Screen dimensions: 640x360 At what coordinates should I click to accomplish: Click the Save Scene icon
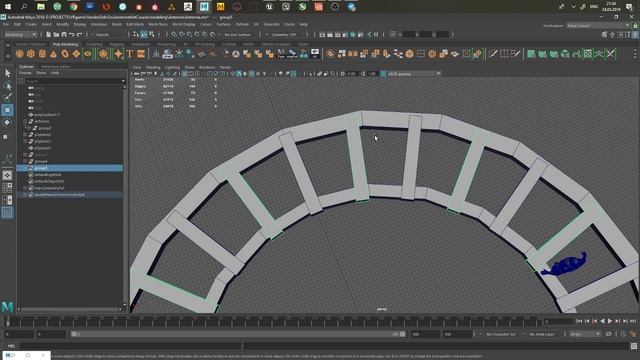(64, 35)
